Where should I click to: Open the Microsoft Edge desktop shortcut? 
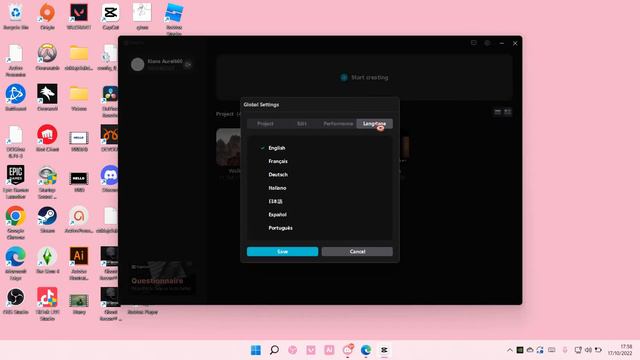(16, 263)
